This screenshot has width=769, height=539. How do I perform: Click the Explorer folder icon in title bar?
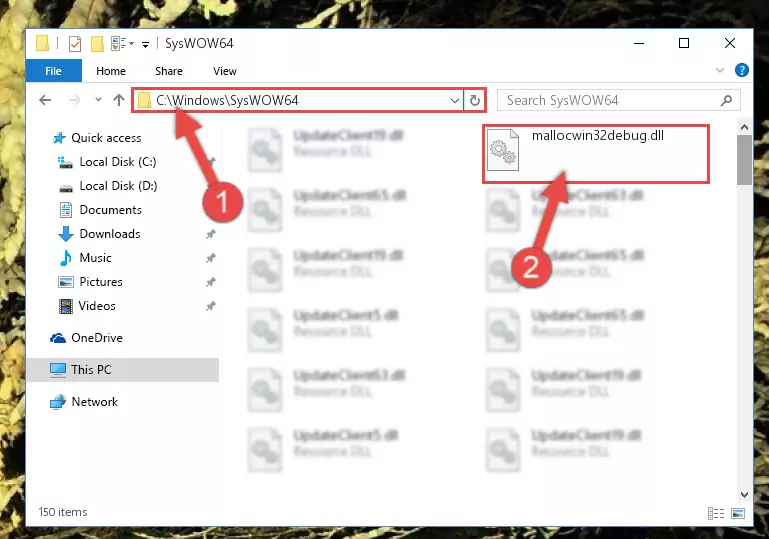click(43, 44)
